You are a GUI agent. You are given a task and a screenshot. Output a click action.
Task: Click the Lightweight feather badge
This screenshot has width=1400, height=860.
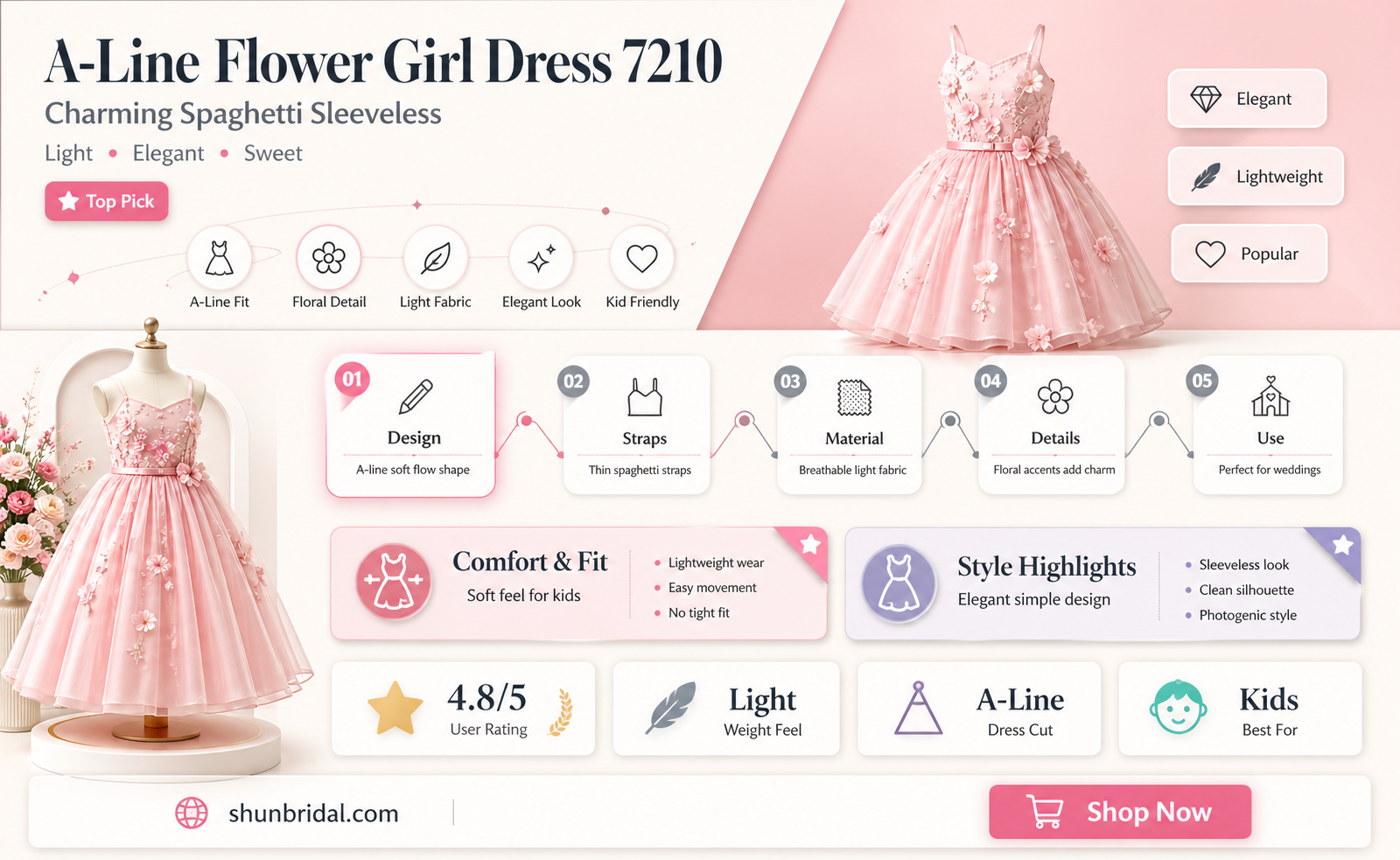pyautogui.click(x=1256, y=177)
